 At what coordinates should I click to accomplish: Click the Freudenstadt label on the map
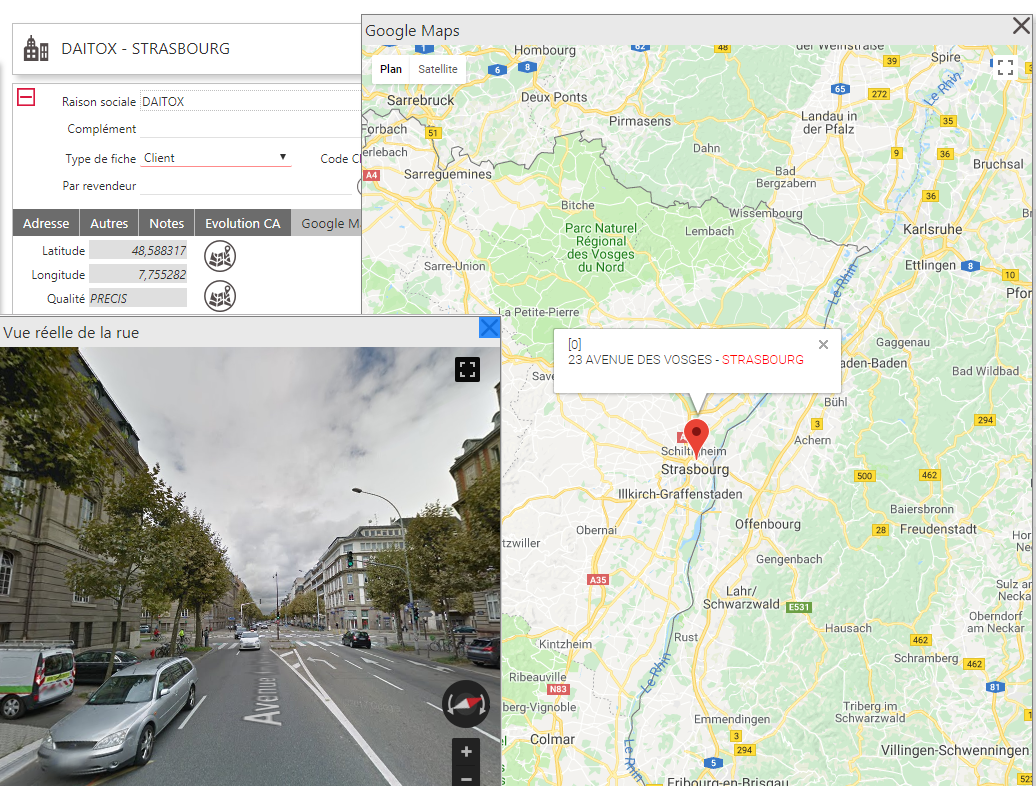click(938, 529)
